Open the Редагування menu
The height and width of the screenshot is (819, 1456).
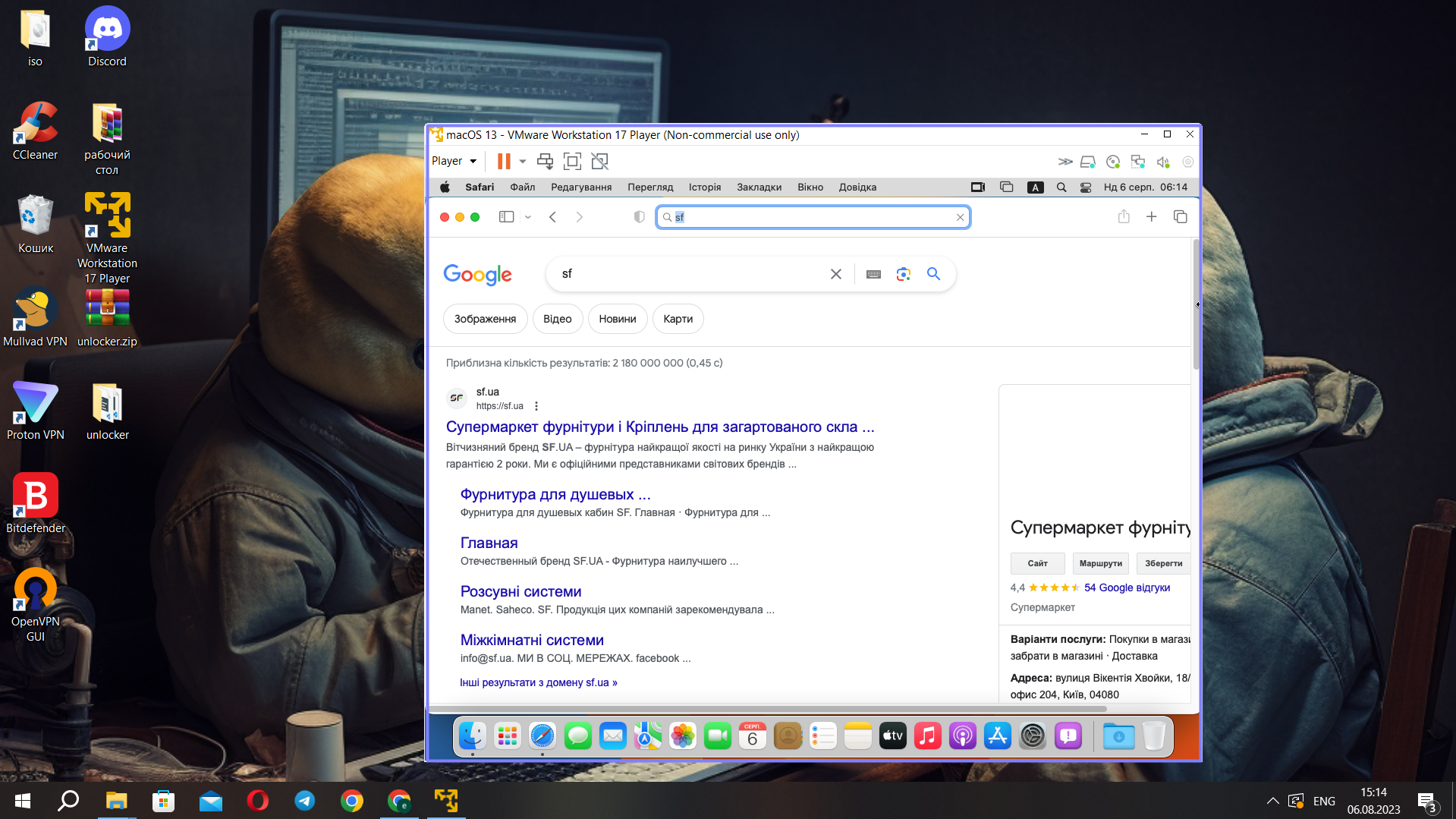click(x=581, y=187)
